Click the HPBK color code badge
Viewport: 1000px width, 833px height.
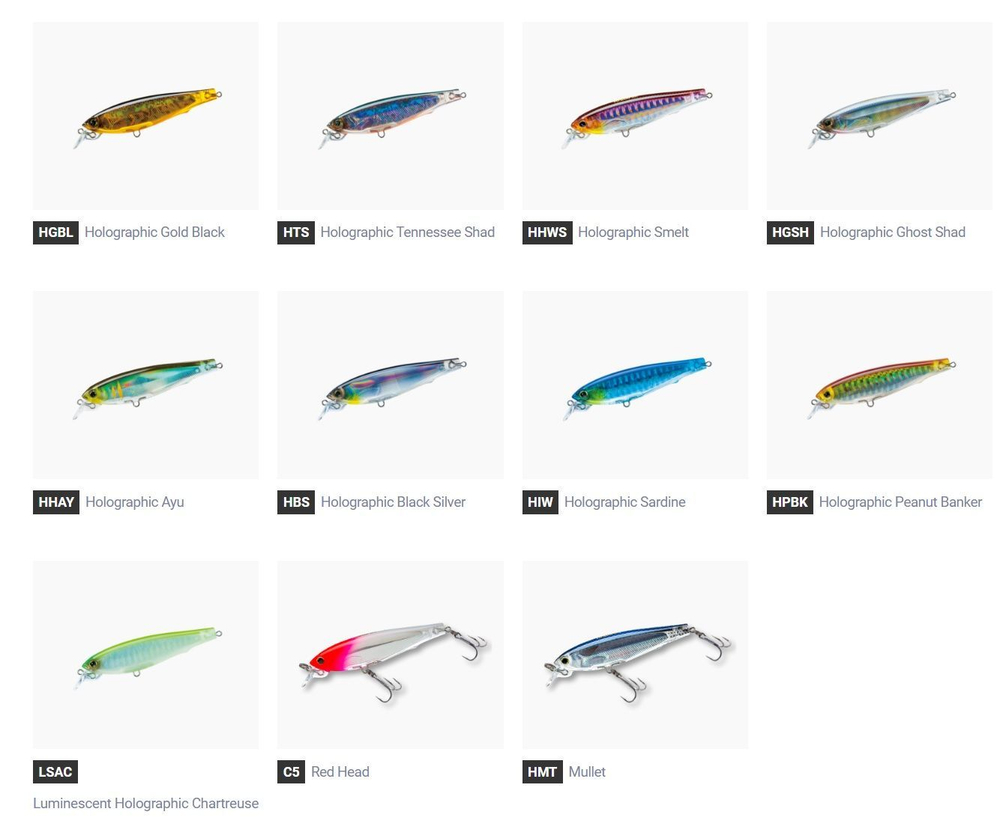click(790, 502)
